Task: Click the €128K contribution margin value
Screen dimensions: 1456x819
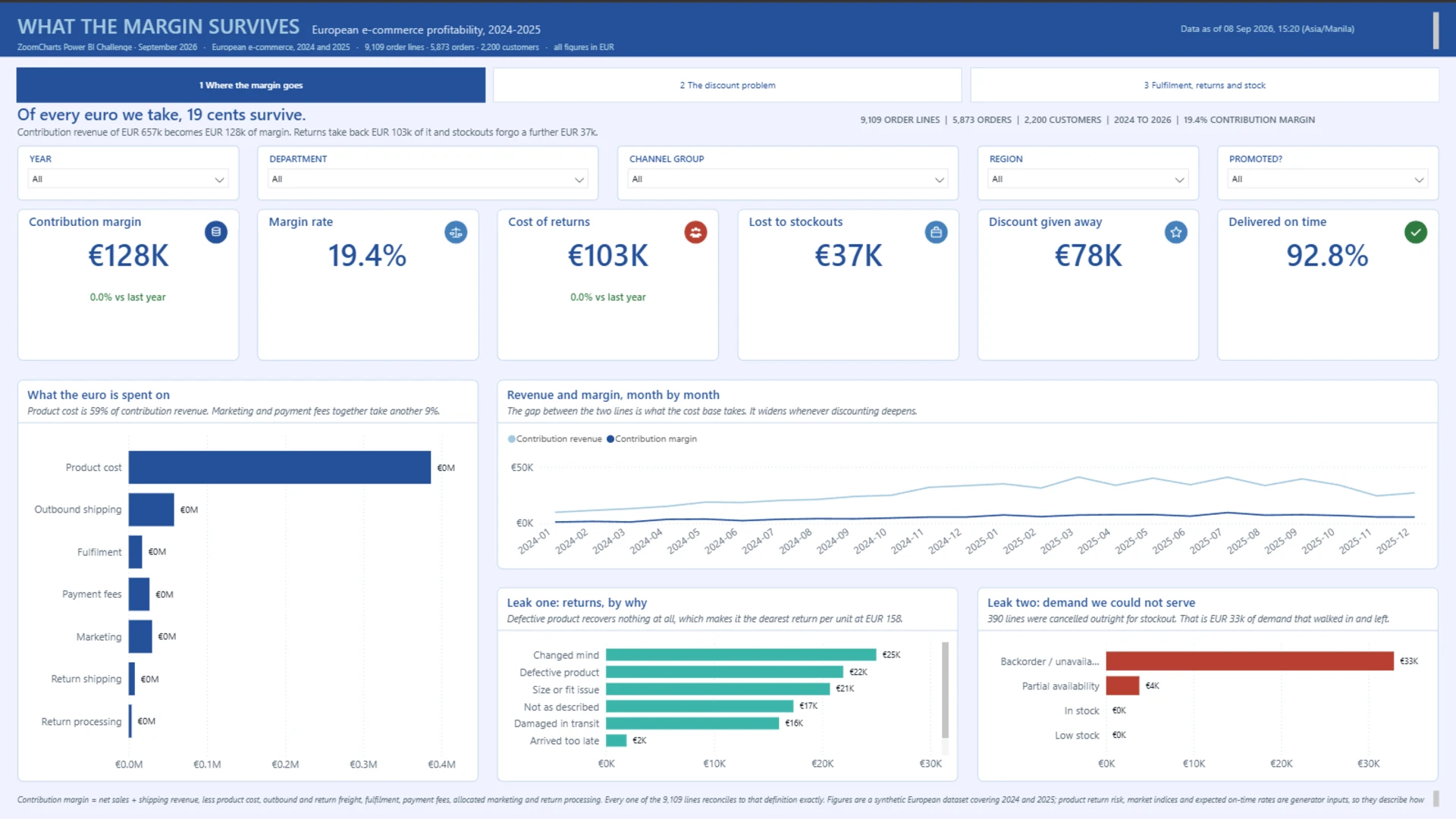Action: coord(128,256)
